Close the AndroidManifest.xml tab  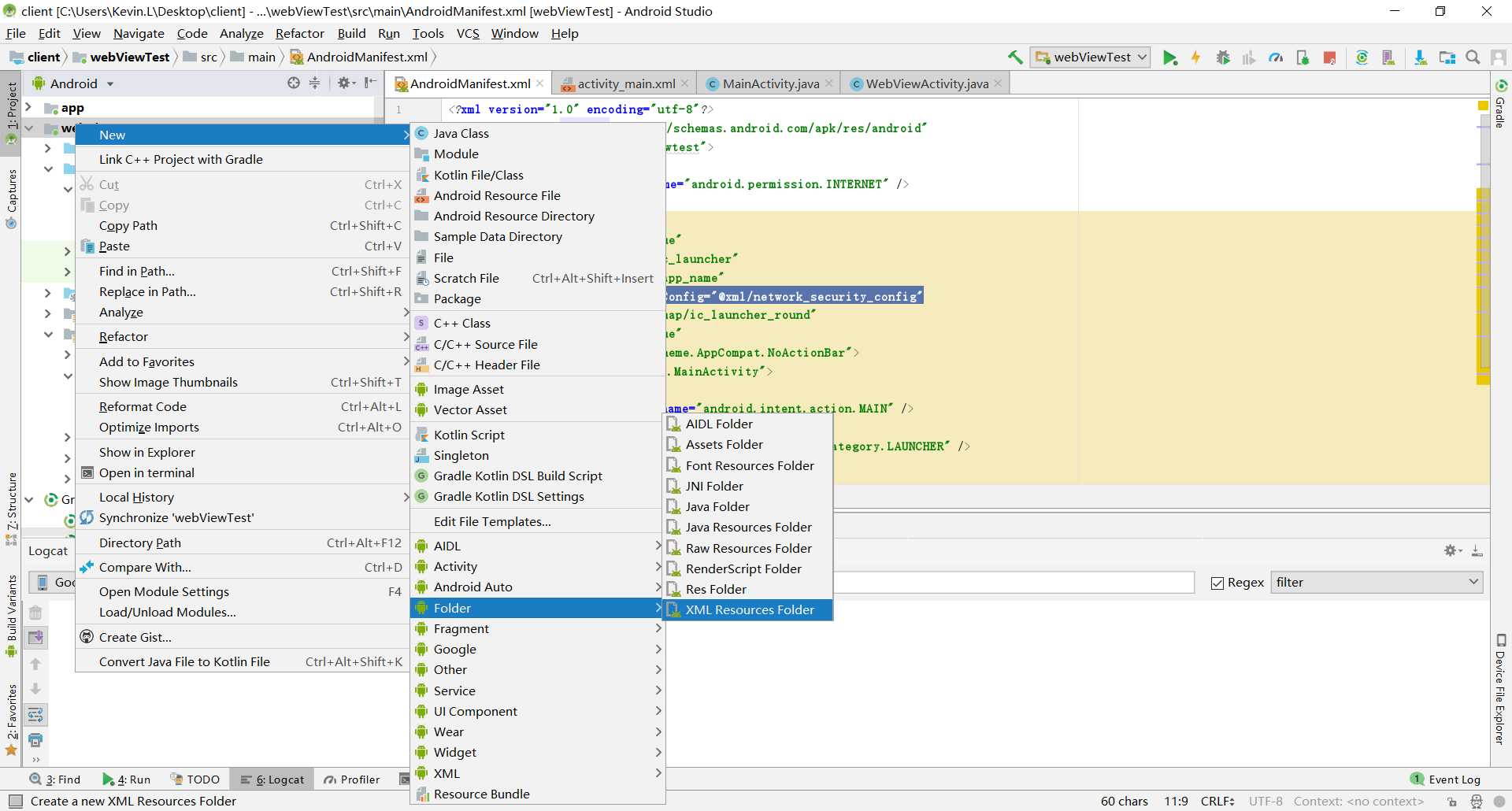pos(540,83)
